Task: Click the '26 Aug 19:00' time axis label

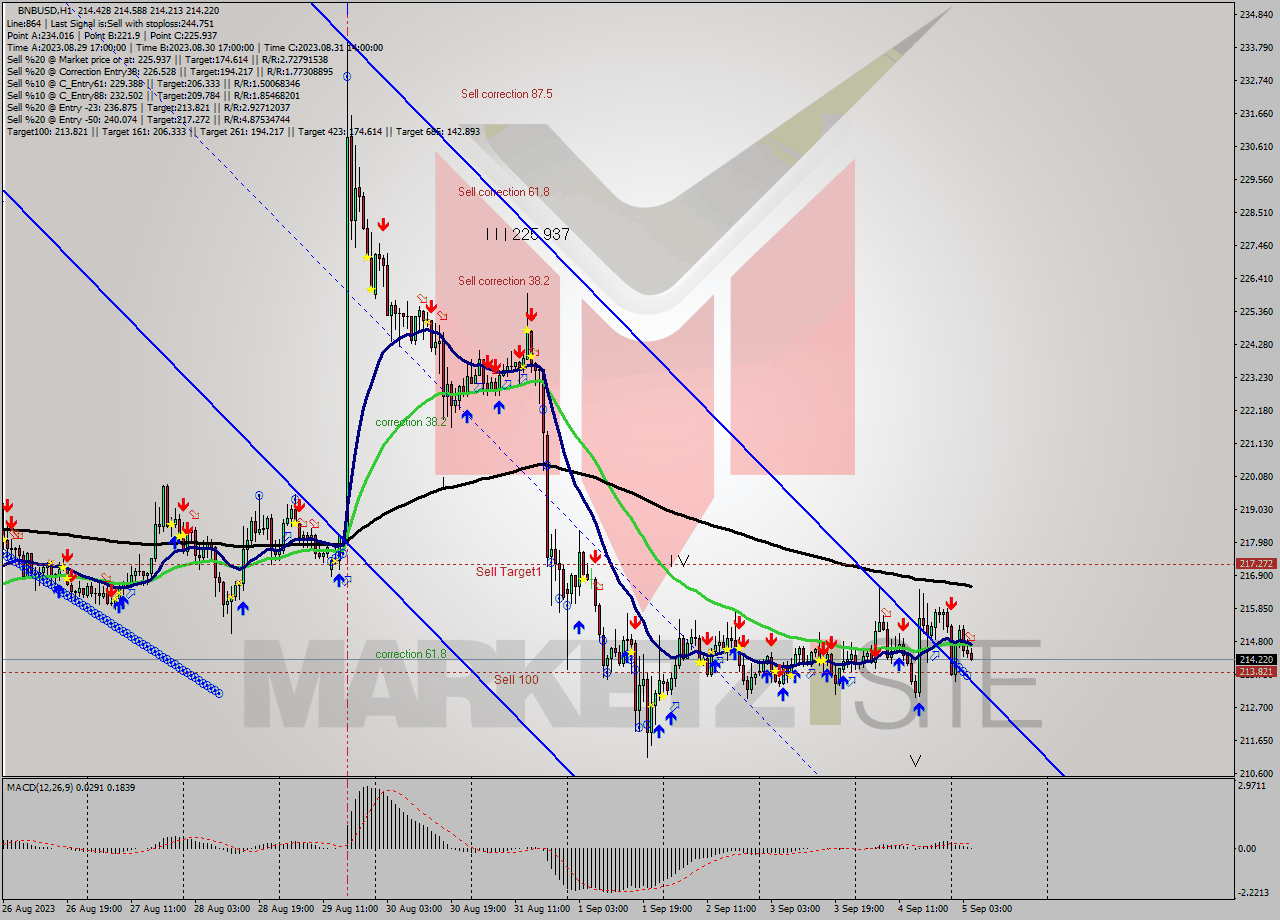Action: [94, 909]
